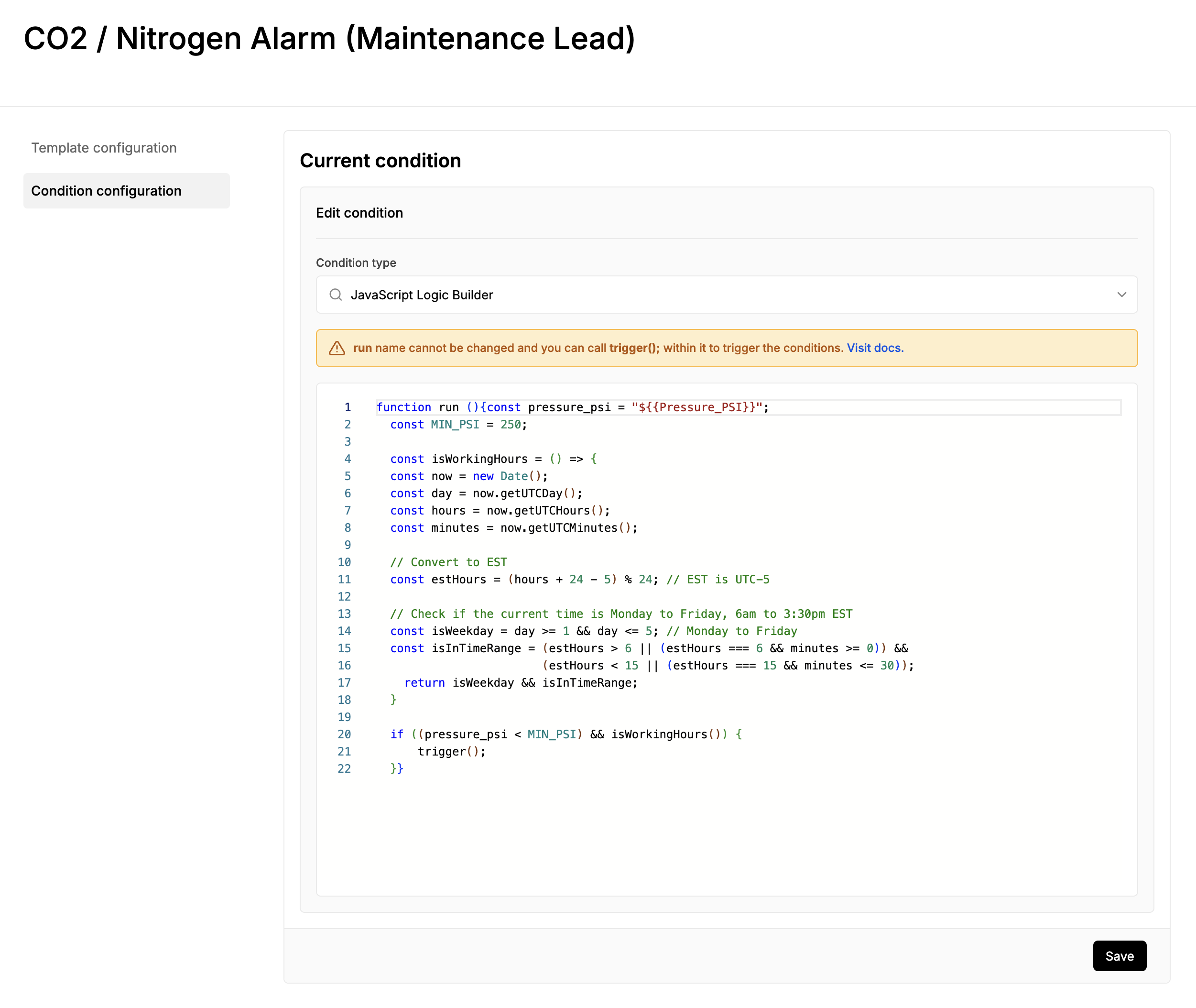Image resolution: width=1196 pixels, height=1008 pixels.
Task: Click the warning triangle icon in banner
Action: coord(337,348)
